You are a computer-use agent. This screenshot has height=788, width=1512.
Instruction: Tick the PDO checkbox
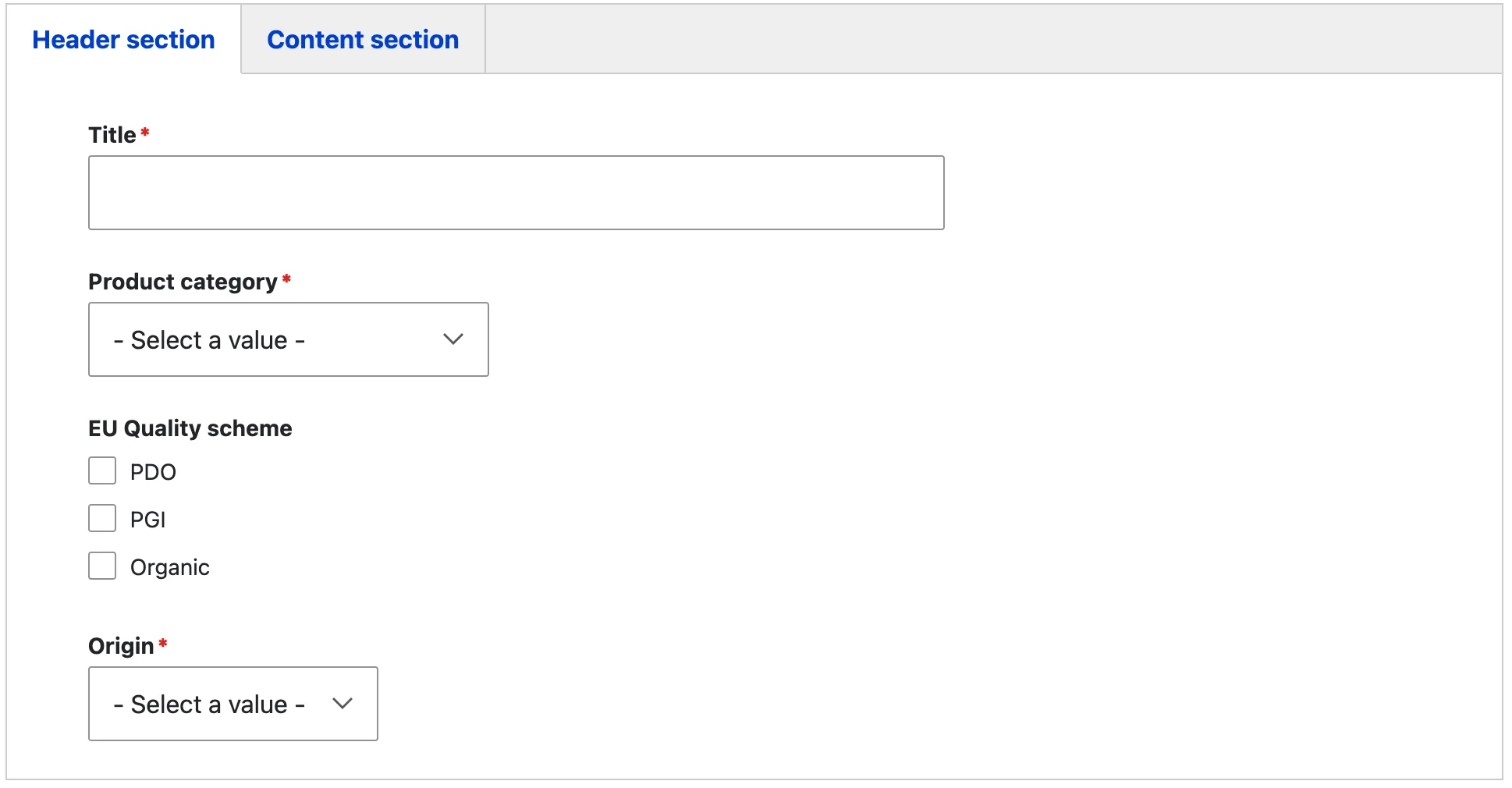(x=102, y=471)
